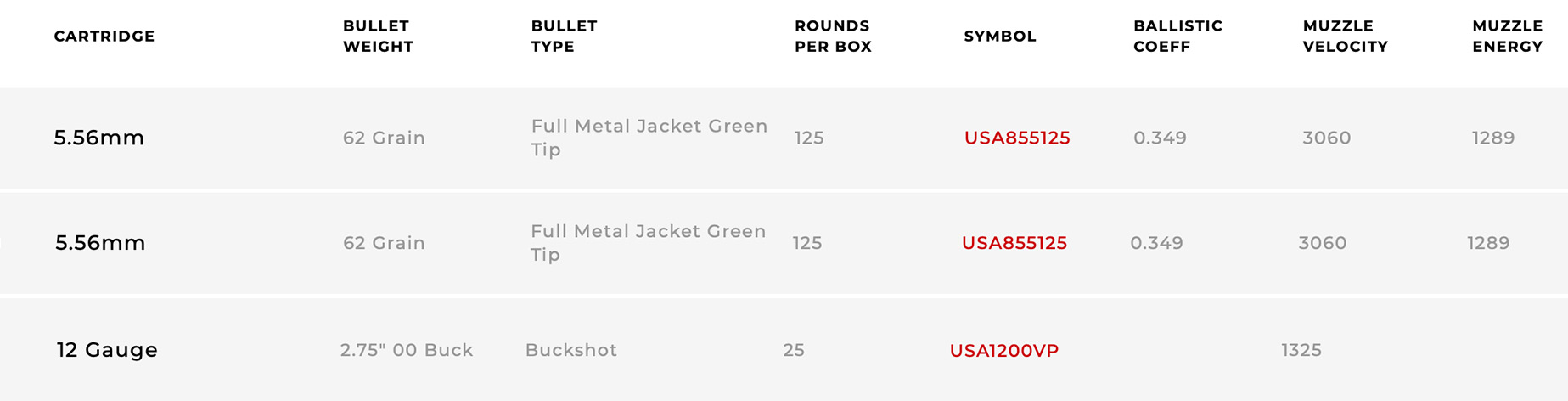1568x401 pixels.
Task: Select the Rounds Per Box column header
Action: [x=833, y=37]
